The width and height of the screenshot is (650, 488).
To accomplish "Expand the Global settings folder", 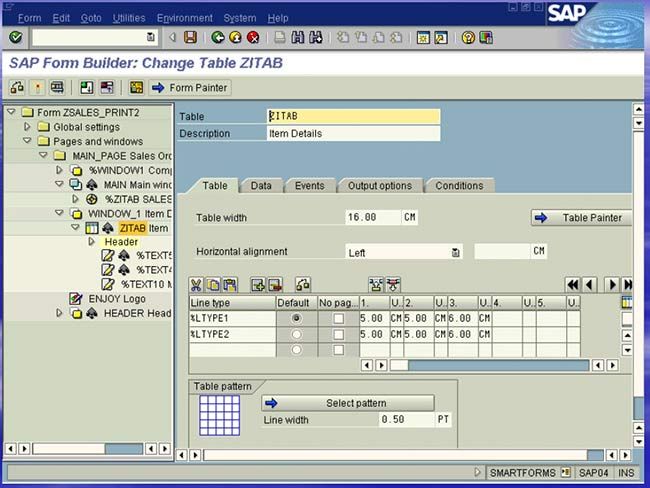I will coord(27,126).
